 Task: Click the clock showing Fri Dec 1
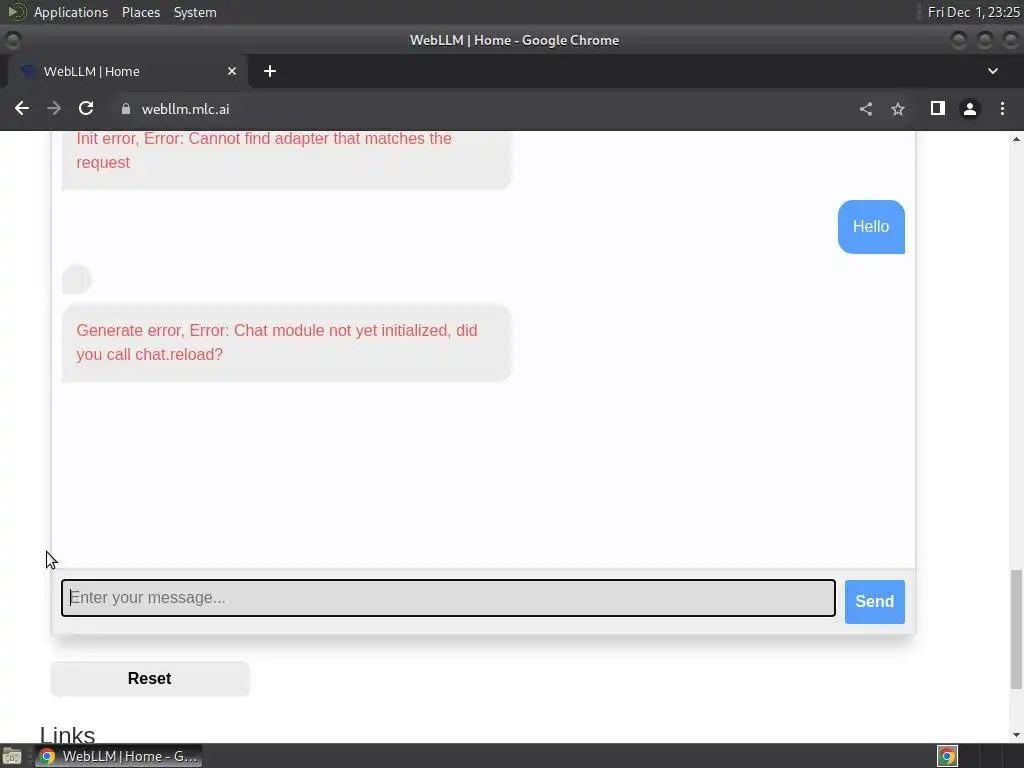(973, 12)
